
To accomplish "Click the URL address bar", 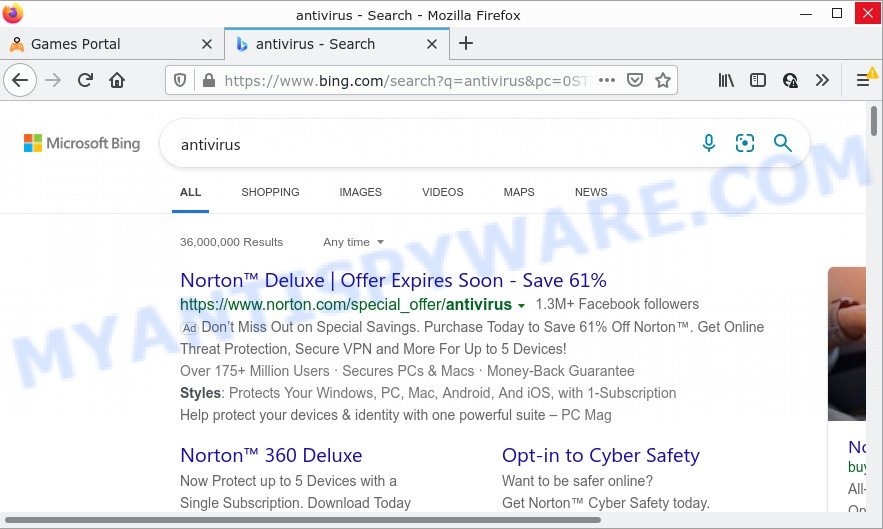I will [x=405, y=81].
